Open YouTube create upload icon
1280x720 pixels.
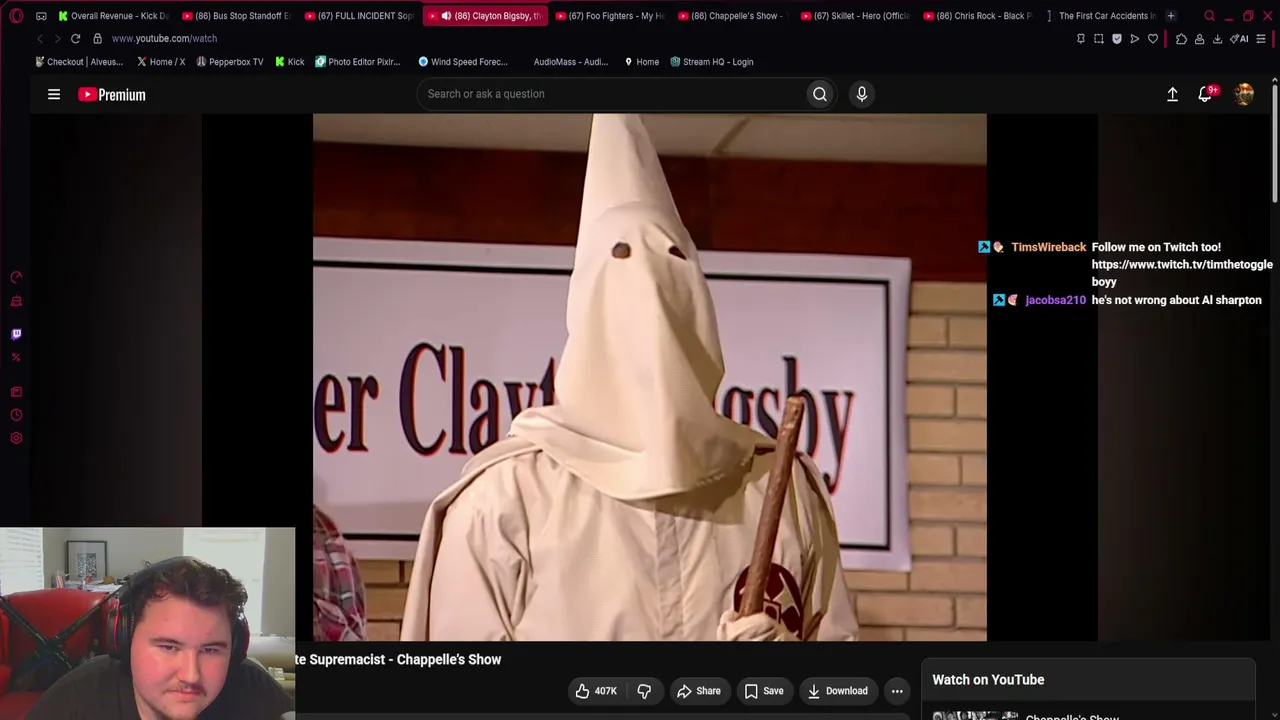(1172, 94)
